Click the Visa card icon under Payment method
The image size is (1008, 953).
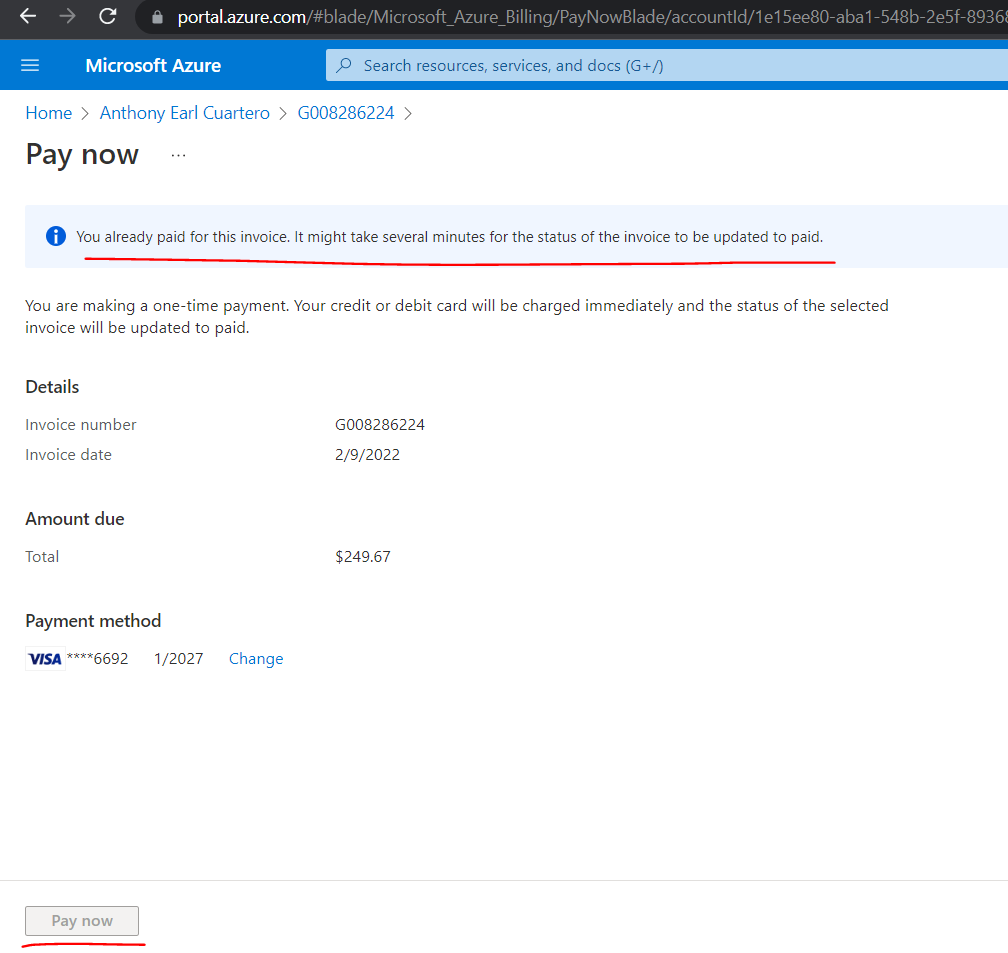[x=44, y=658]
